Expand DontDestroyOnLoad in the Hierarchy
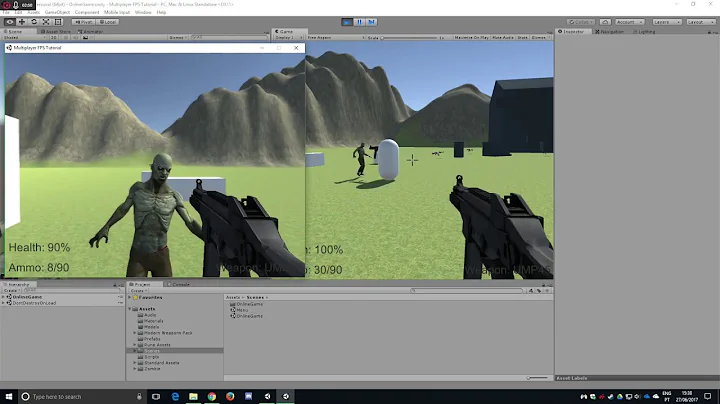720x404 pixels. click(4, 303)
